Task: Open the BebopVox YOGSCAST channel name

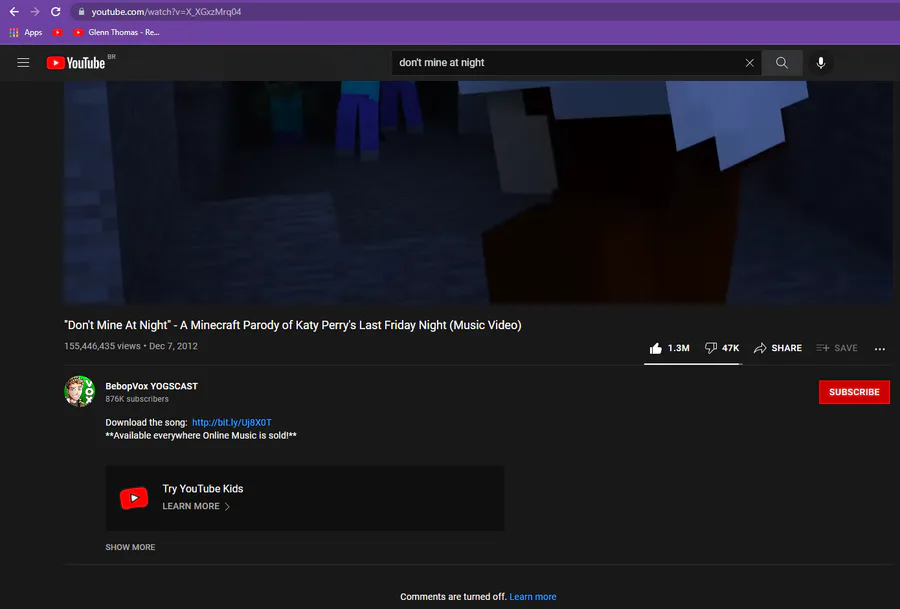Action: tap(152, 386)
